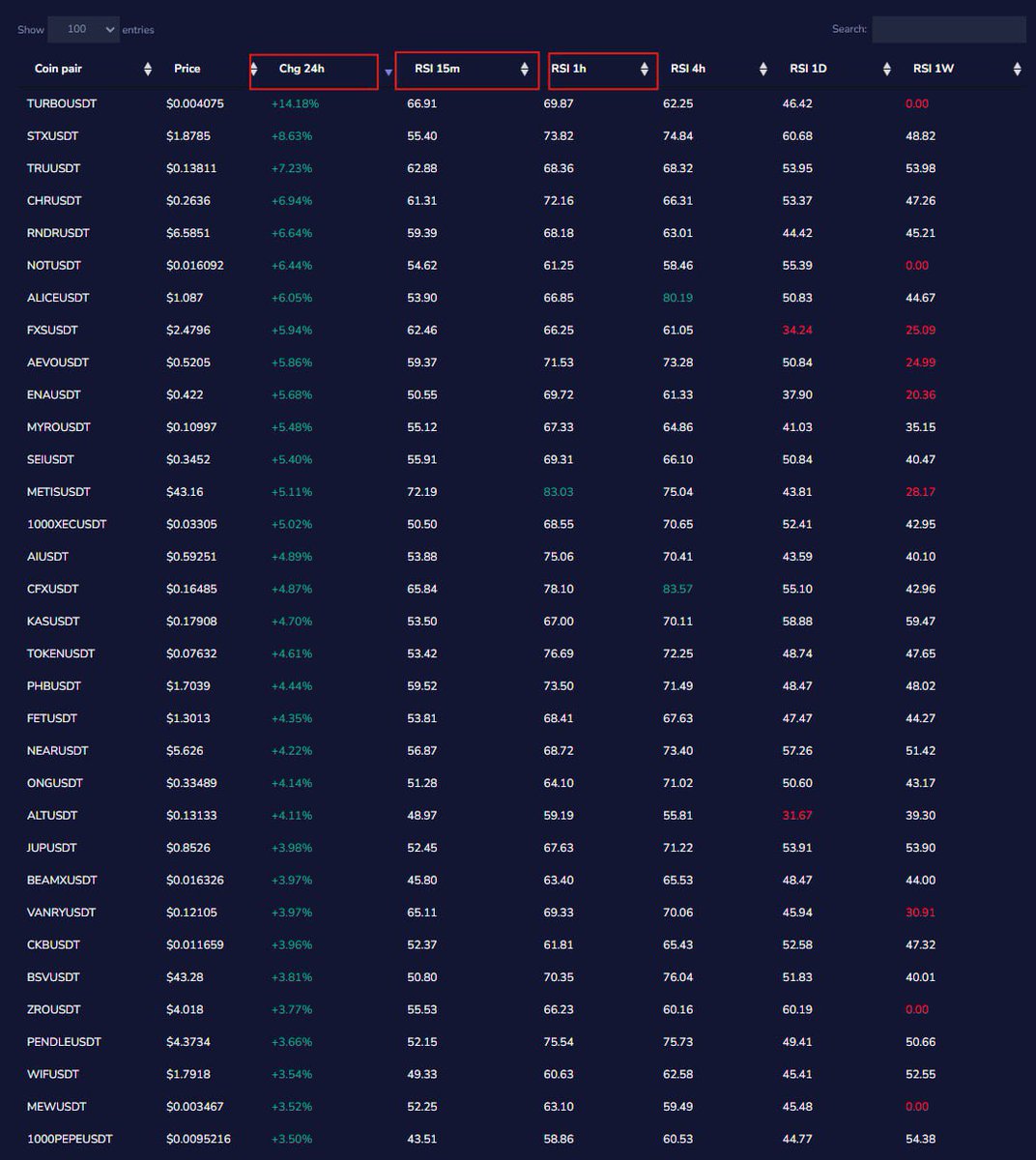The height and width of the screenshot is (1160, 1036).
Task: Select the AIUSDT coin pair
Action: tap(47, 557)
